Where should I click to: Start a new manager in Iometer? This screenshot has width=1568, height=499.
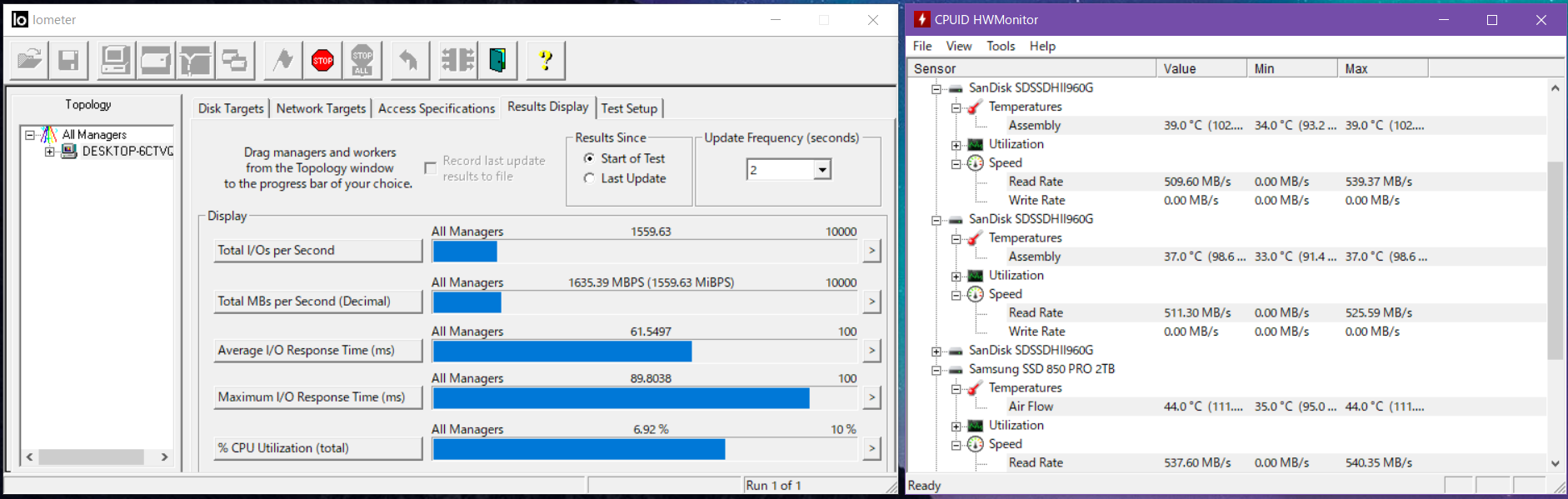click(116, 60)
